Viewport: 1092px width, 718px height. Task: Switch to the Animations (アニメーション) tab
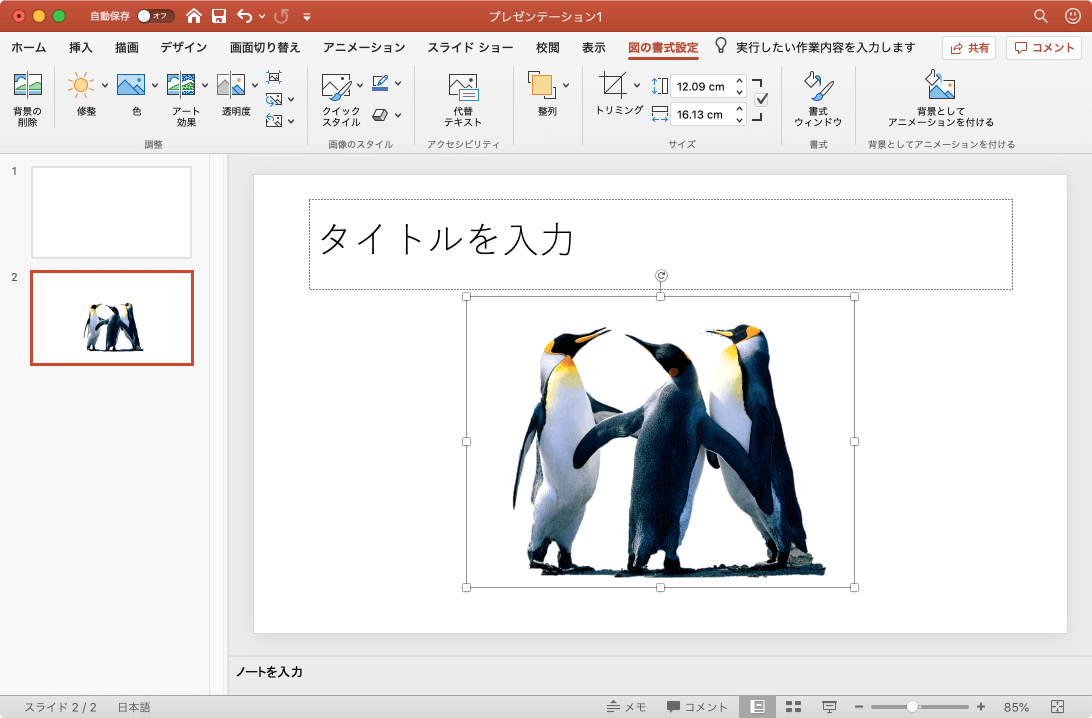pyautogui.click(x=364, y=47)
